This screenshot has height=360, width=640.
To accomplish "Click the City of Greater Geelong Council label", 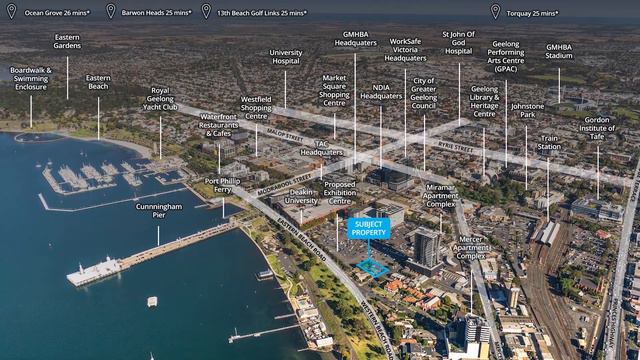I will pyautogui.click(x=424, y=93).
